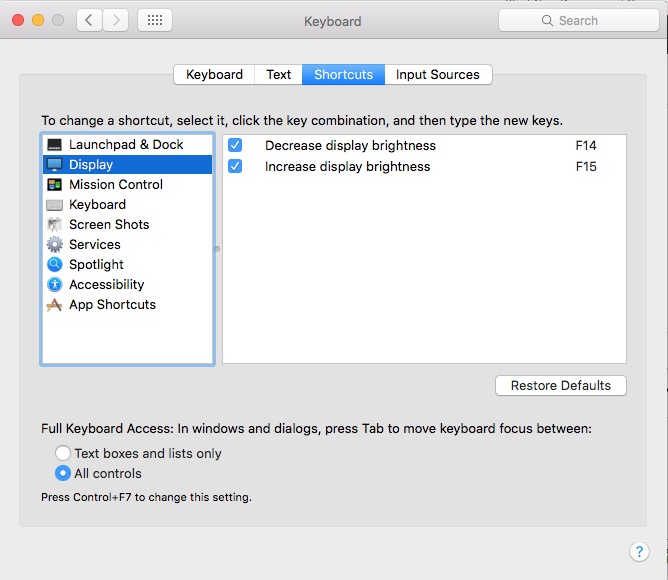Click the Services gear icon

tap(55, 245)
